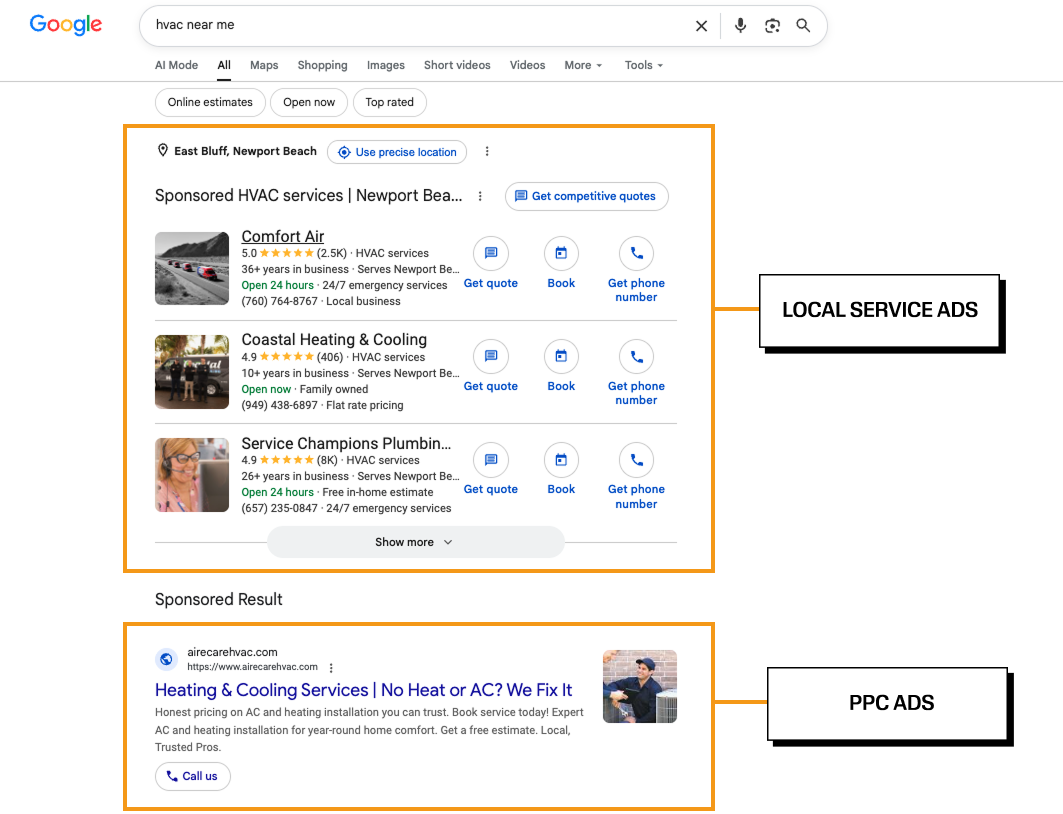The height and width of the screenshot is (814, 1063).
Task: Open the Shopping tab
Action: coord(322,65)
